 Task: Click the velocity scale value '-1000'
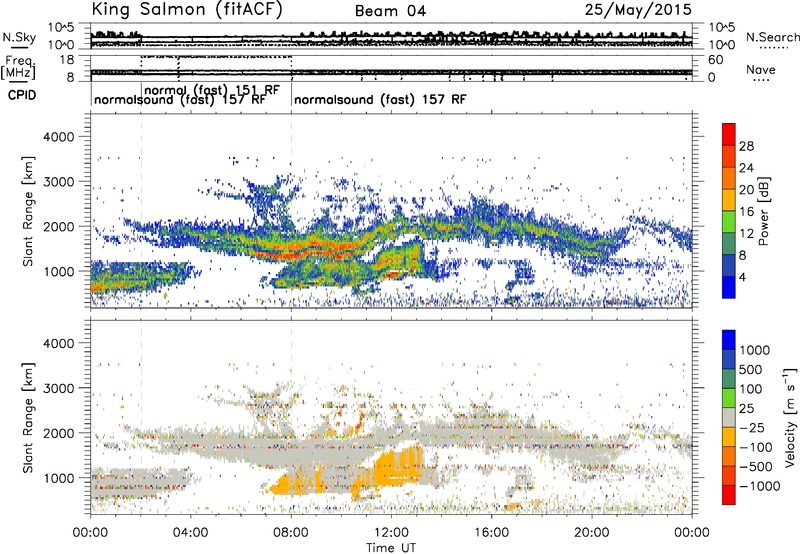click(x=759, y=486)
